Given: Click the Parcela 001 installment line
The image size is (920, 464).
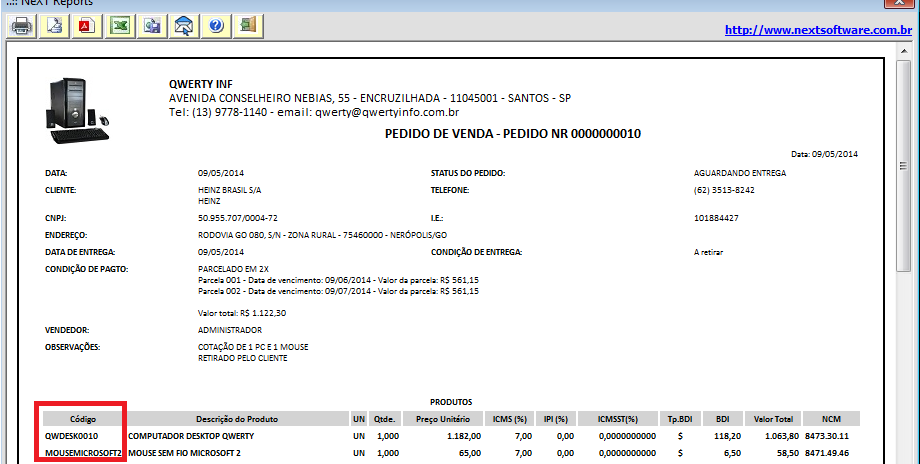Looking at the screenshot, I should [x=339, y=280].
